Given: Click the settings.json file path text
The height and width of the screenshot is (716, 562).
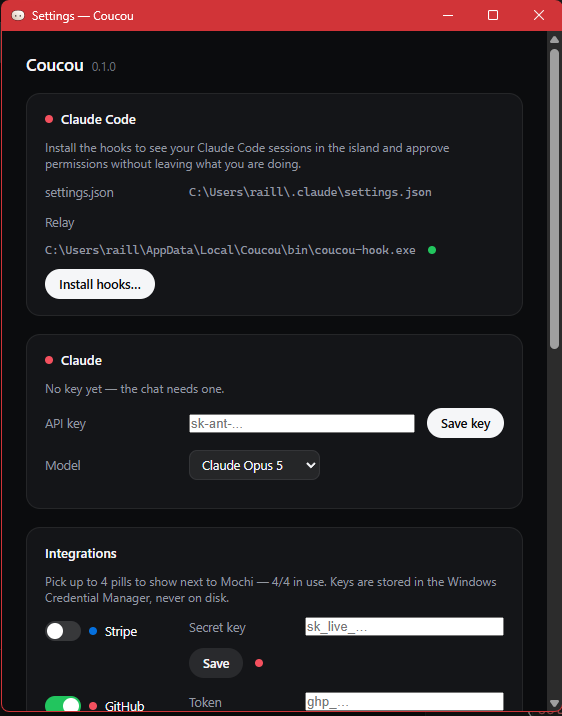Looking at the screenshot, I should (x=310, y=192).
